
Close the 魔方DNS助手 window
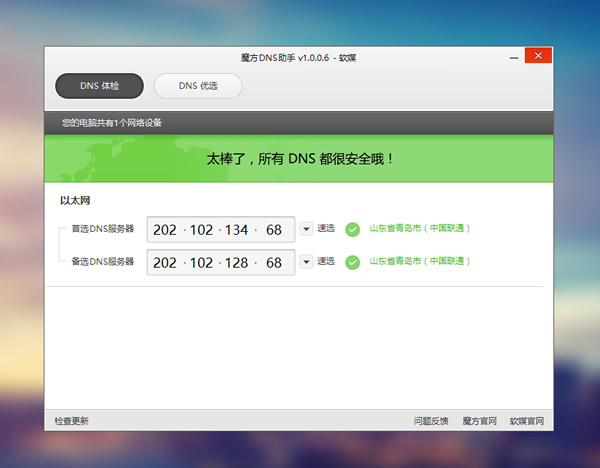pos(538,56)
